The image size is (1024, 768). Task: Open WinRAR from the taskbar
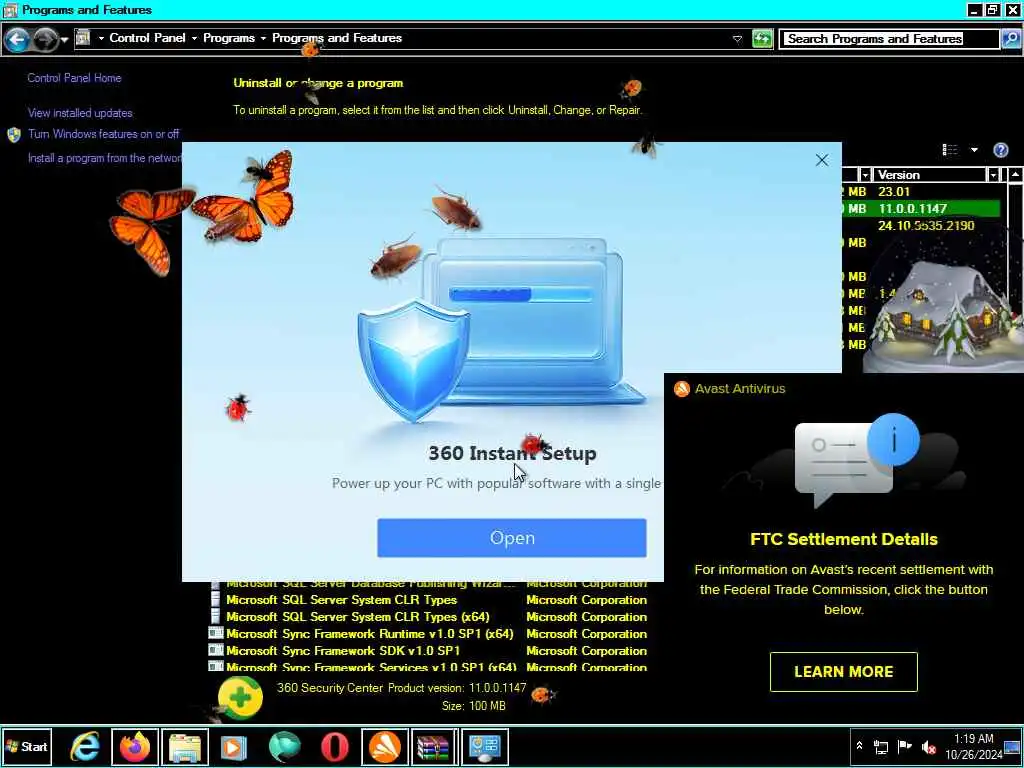(434, 746)
